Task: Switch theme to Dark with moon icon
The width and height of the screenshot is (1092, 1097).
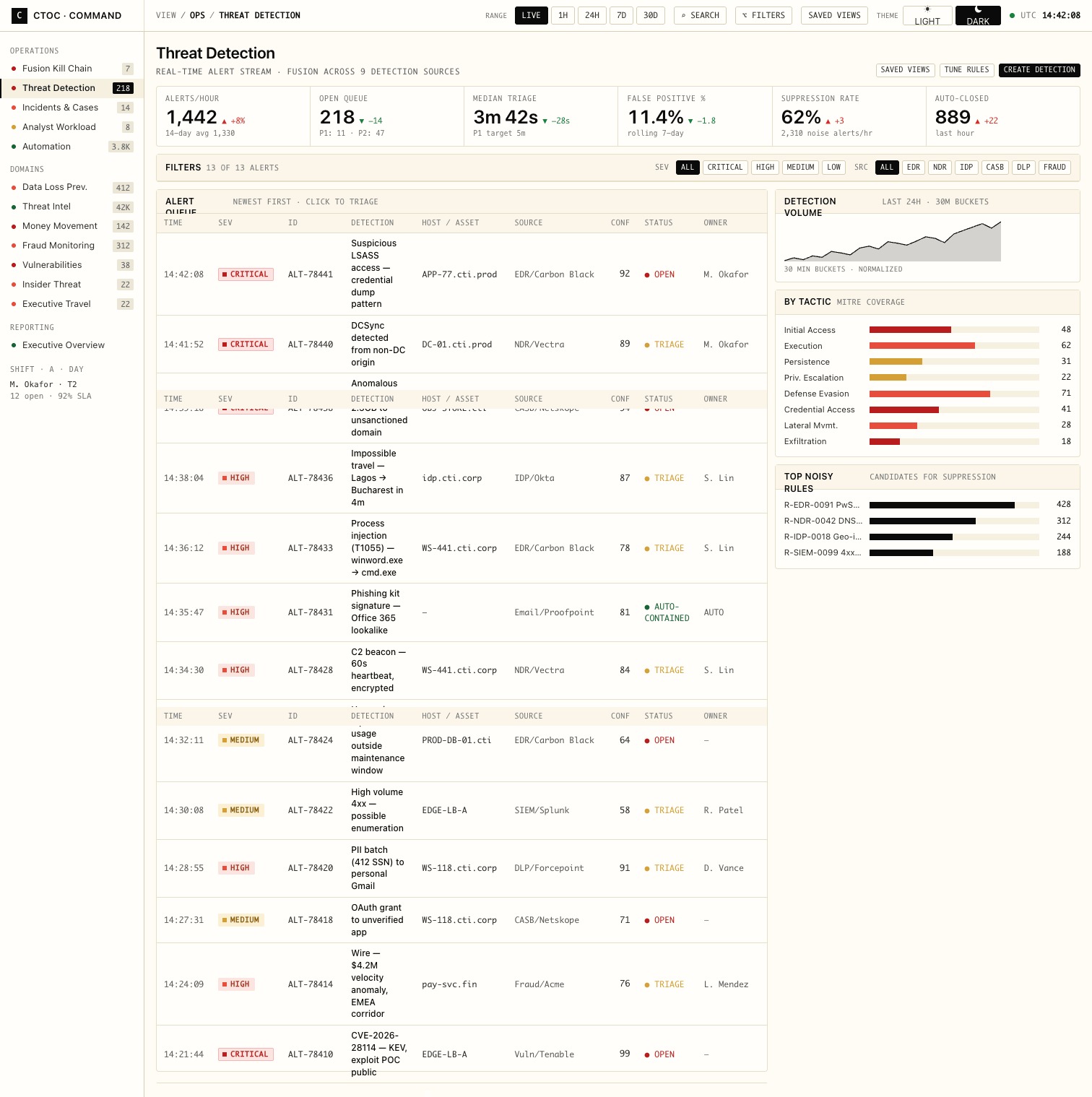Action: (x=978, y=15)
